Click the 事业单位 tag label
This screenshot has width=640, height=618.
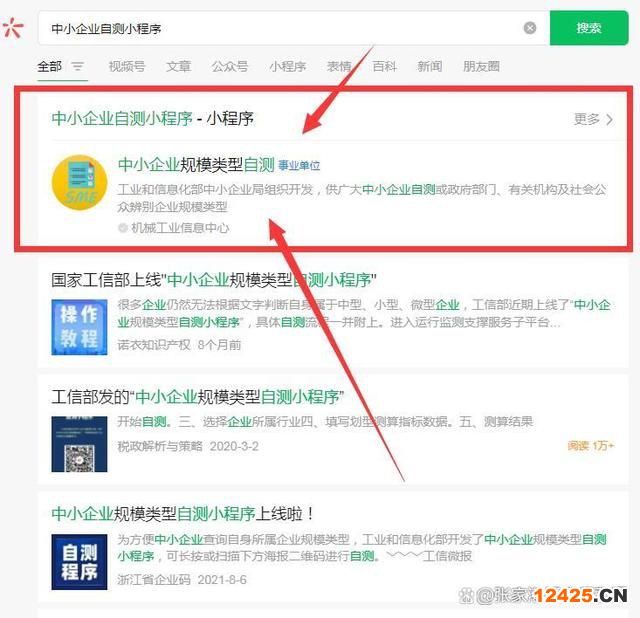coord(299,165)
